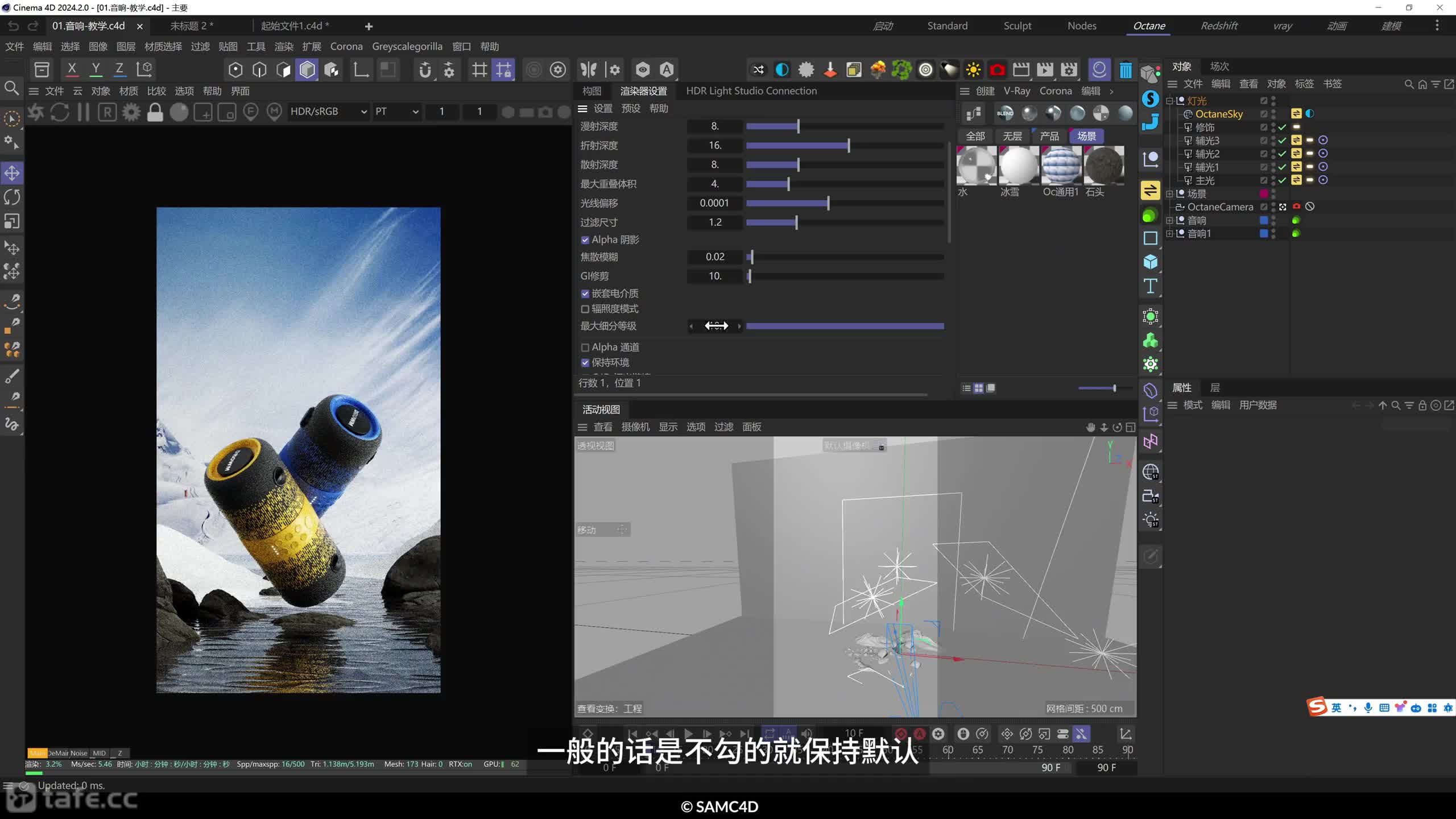Toggle the Z axis lock icon
The image size is (1456, 819).
pos(119,69)
